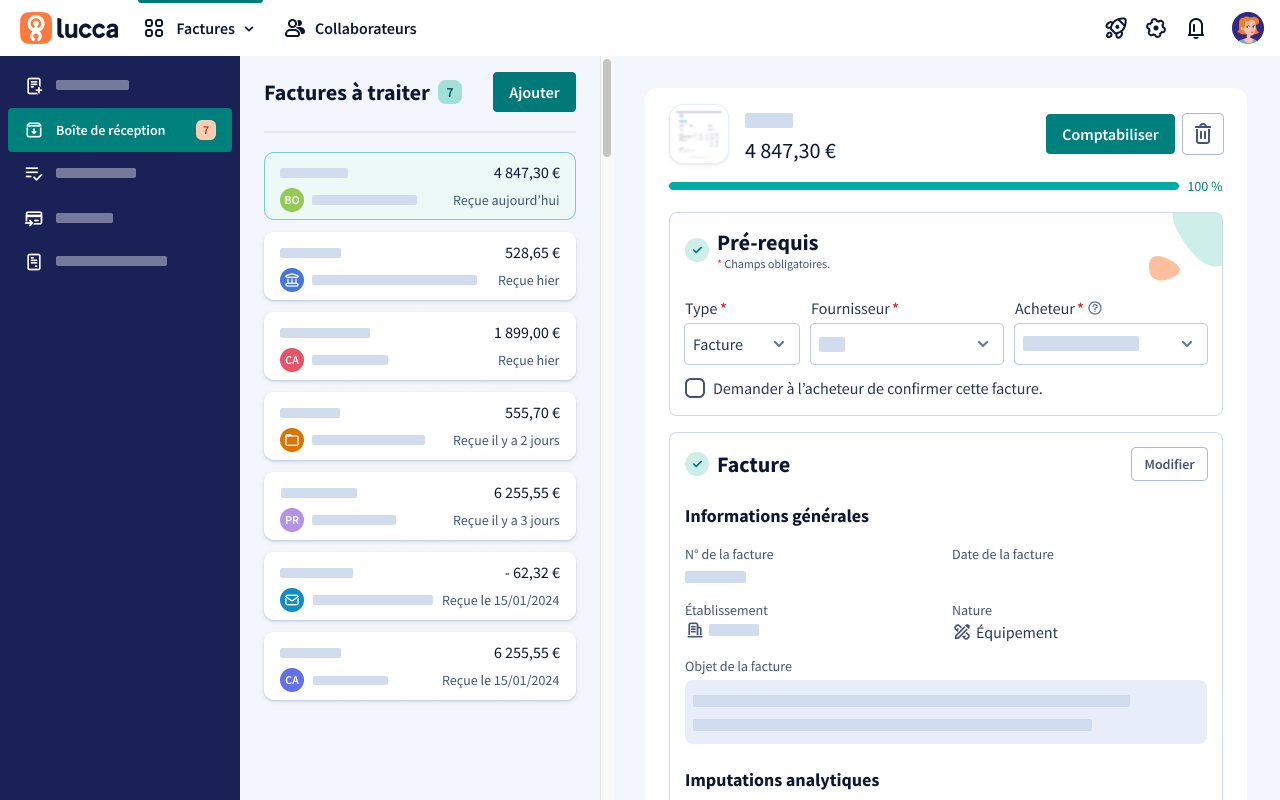
Task: Open the rocket launcher icon in top bar
Action: (1116, 28)
